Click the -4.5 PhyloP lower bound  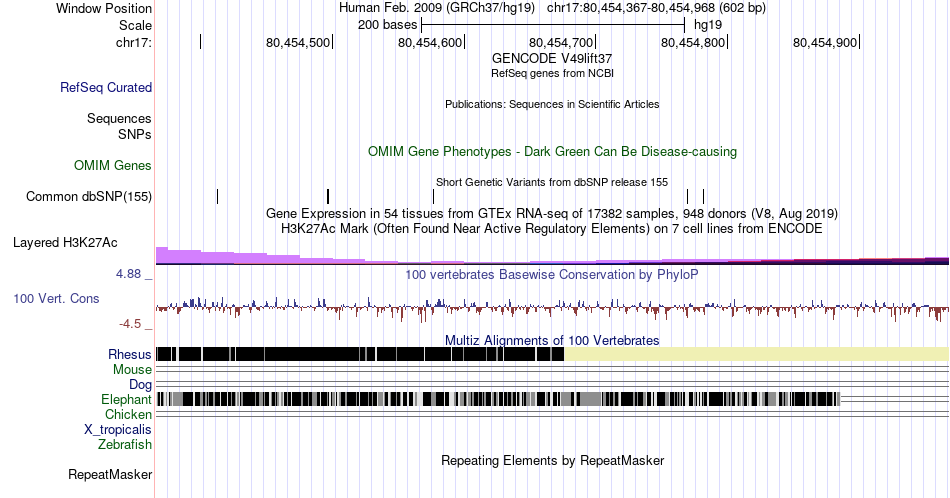click(130, 324)
